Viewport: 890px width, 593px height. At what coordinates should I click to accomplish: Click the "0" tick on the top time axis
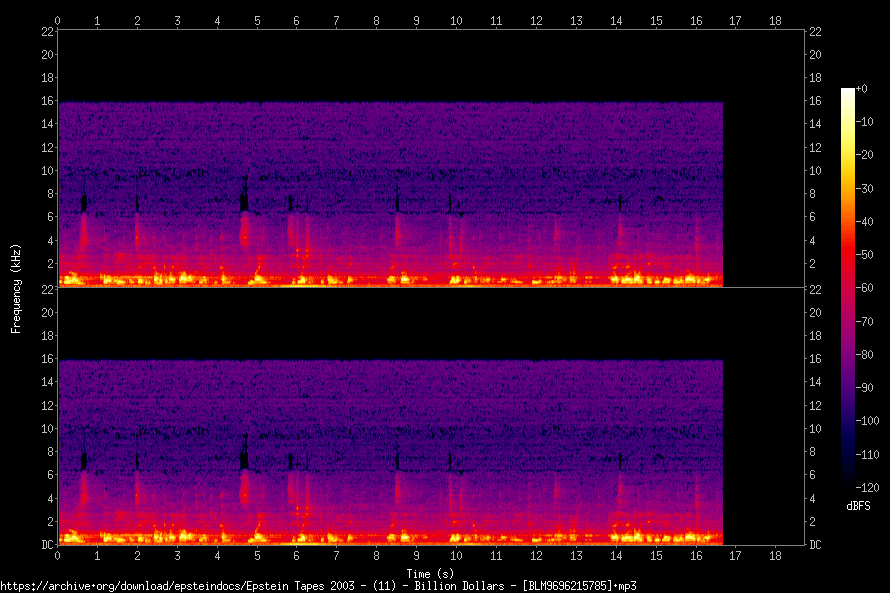[x=58, y=20]
